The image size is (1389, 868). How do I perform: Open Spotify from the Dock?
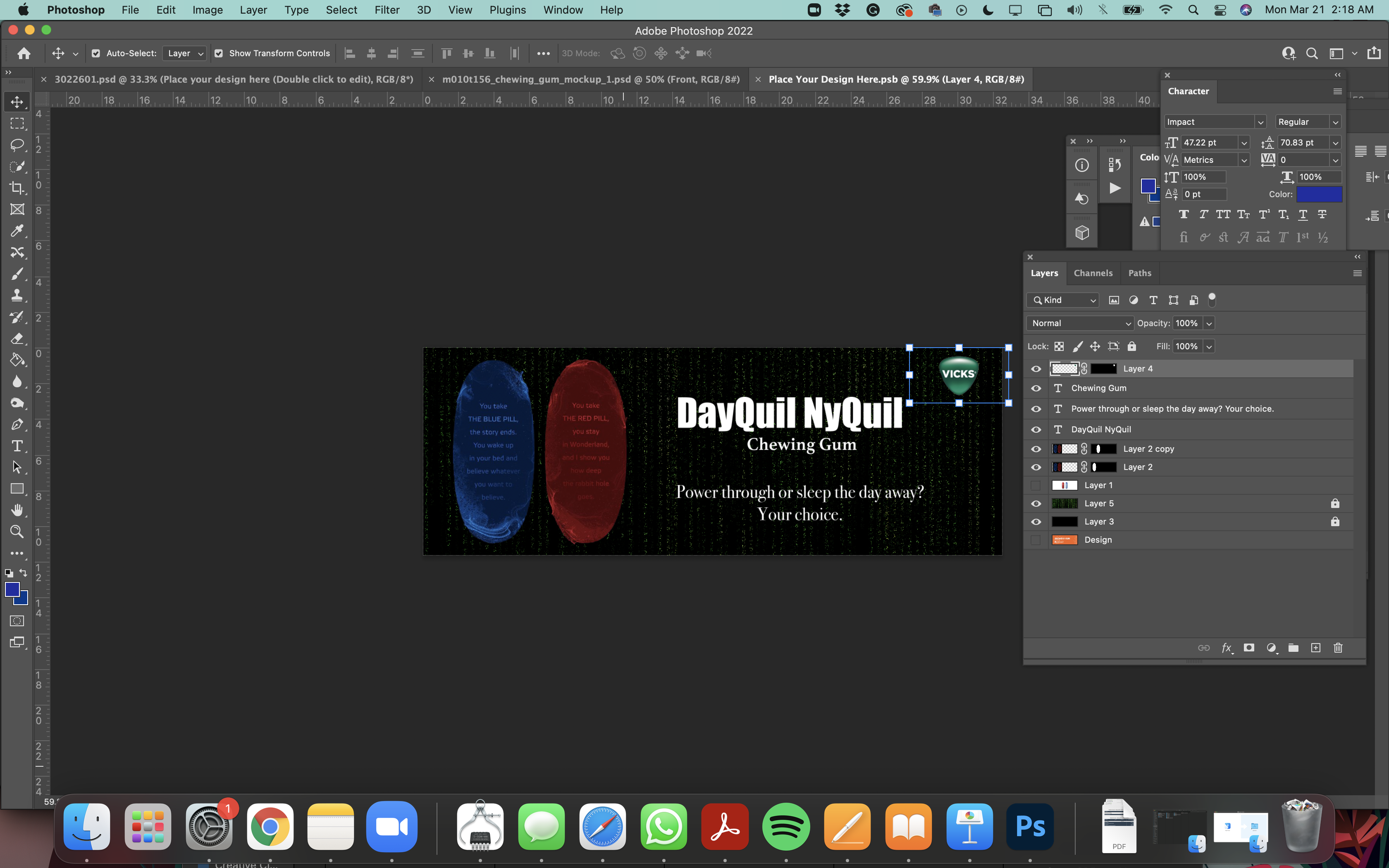pyautogui.click(x=786, y=827)
